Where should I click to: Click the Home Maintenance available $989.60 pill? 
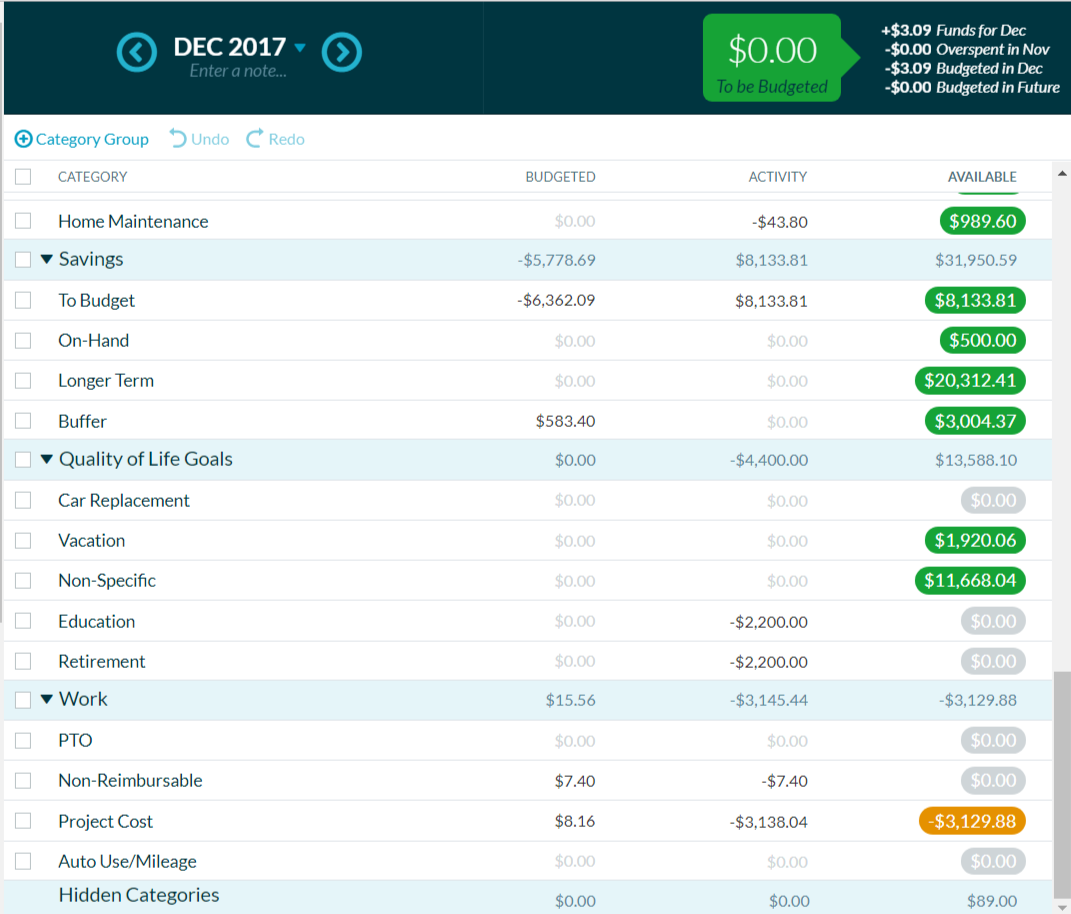982,221
